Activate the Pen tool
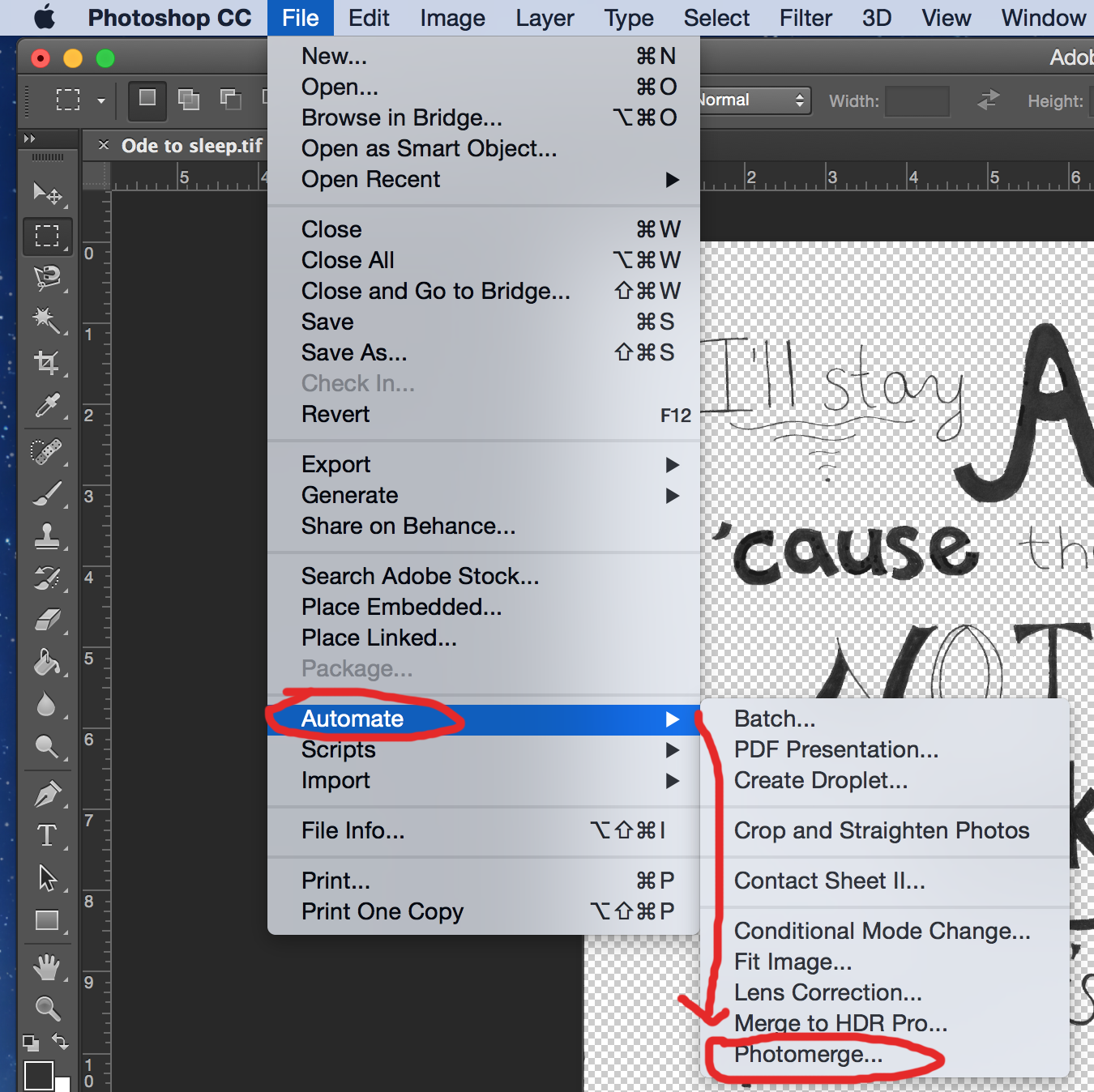Viewport: 1094px width, 1092px height. click(46, 794)
